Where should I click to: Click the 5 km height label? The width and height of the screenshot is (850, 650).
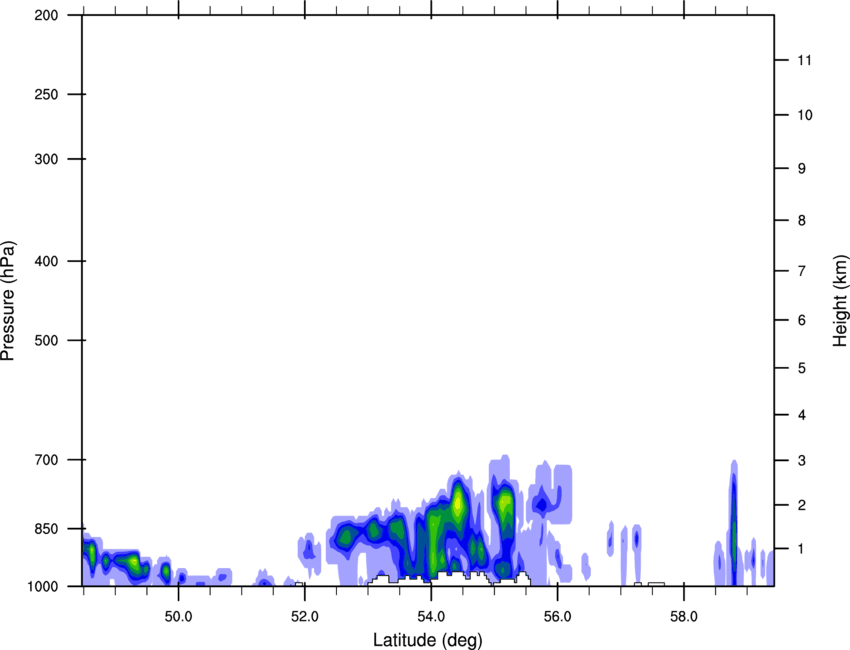801,368
